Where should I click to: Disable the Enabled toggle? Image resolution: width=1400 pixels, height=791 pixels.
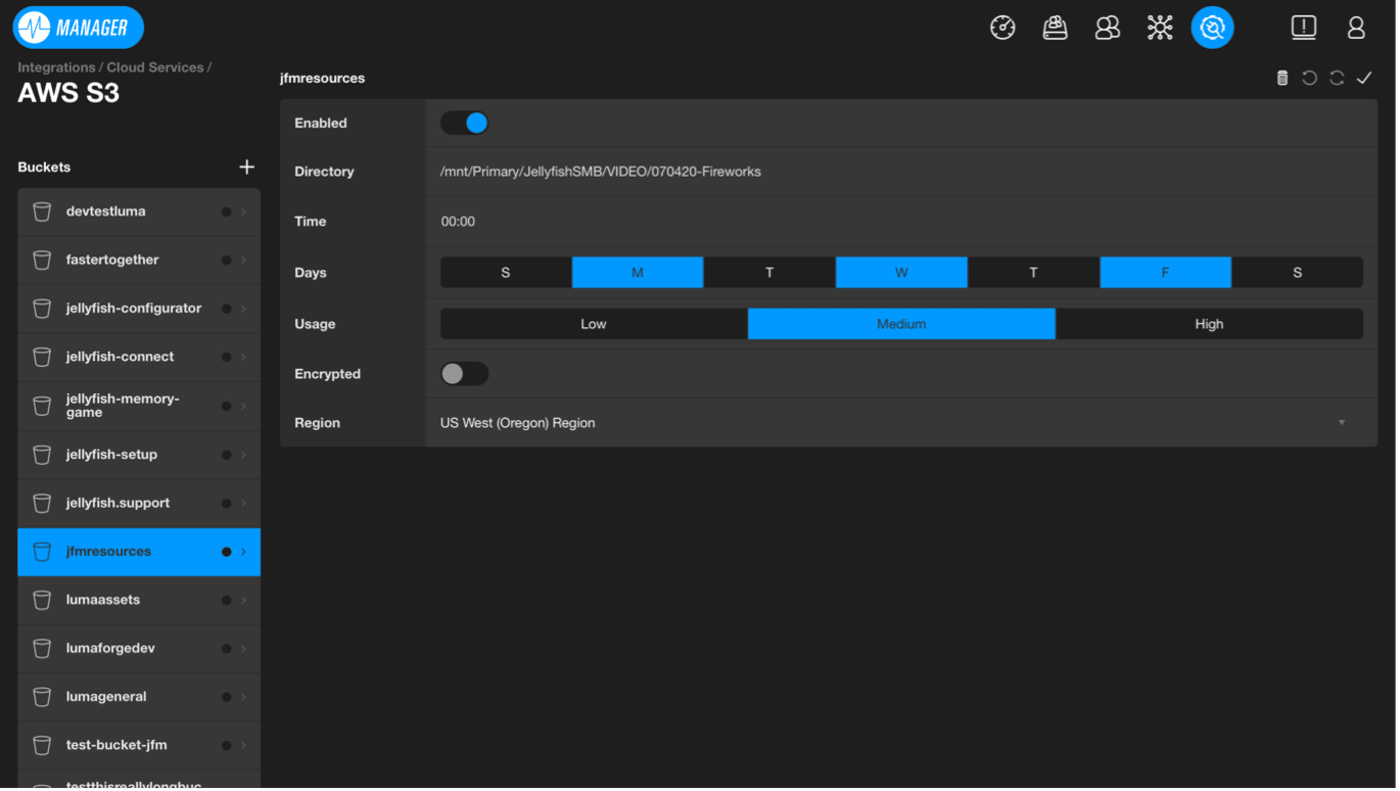point(465,123)
